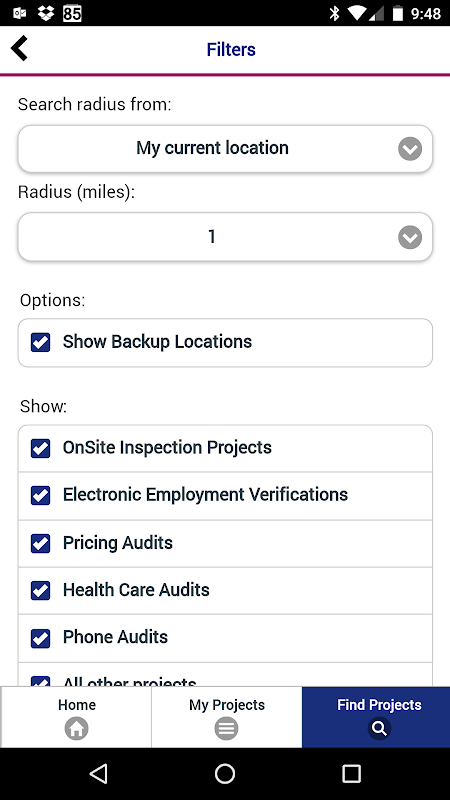Click arrow on search radius location selector
Screen dimensions: 450x800
[410, 149]
